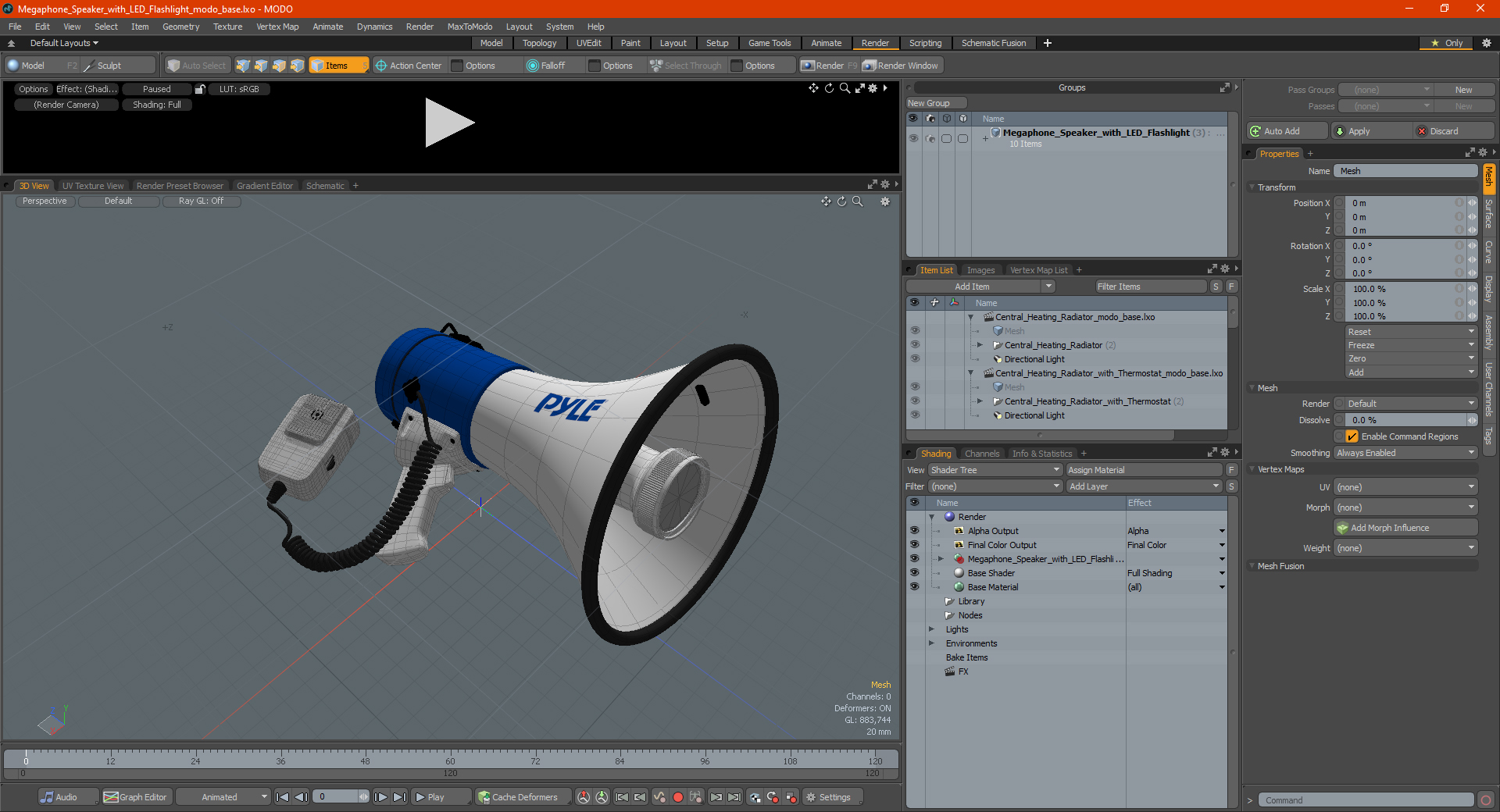This screenshot has height=812, width=1500.
Task: Toggle visibility of Final Color Output
Action: point(914,545)
